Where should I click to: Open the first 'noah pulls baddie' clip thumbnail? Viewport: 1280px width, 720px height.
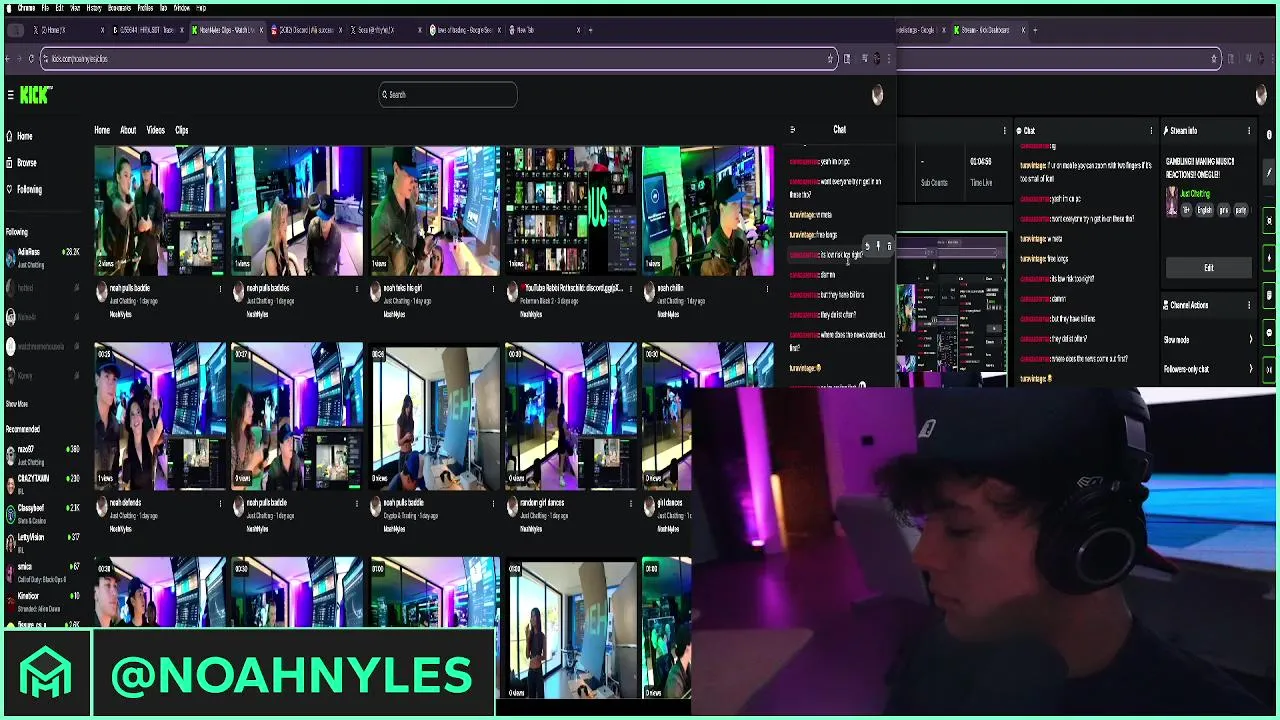(160, 211)
